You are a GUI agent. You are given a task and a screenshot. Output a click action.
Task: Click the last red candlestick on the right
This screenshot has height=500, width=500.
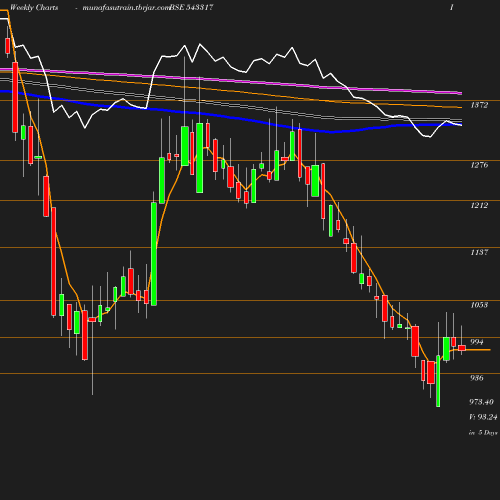tap(462, 348)
